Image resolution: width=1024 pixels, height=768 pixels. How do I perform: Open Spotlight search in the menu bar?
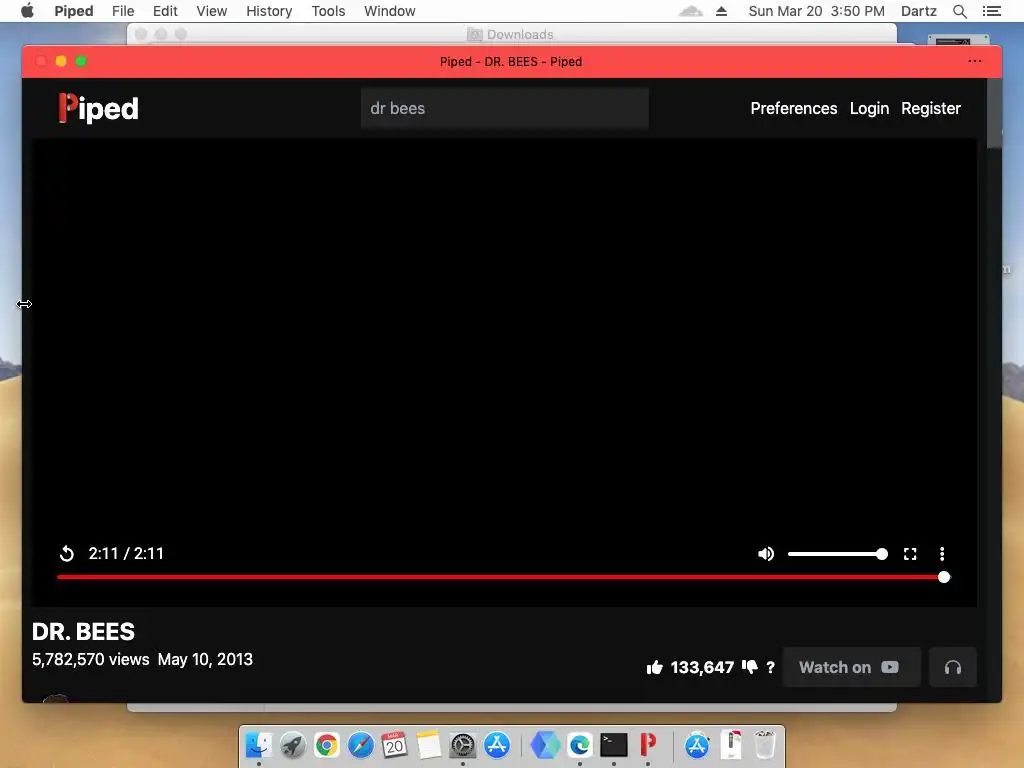point(959,11)
